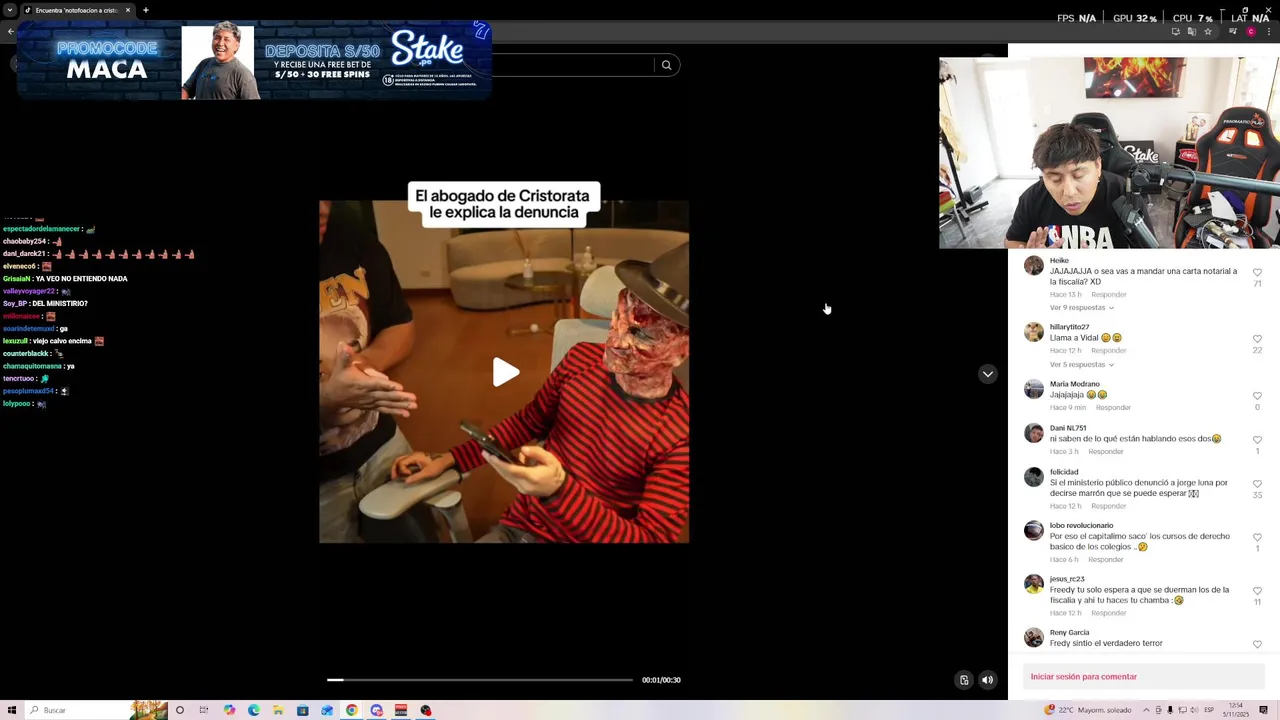Open lobo revolucionario's username link

1081,526
